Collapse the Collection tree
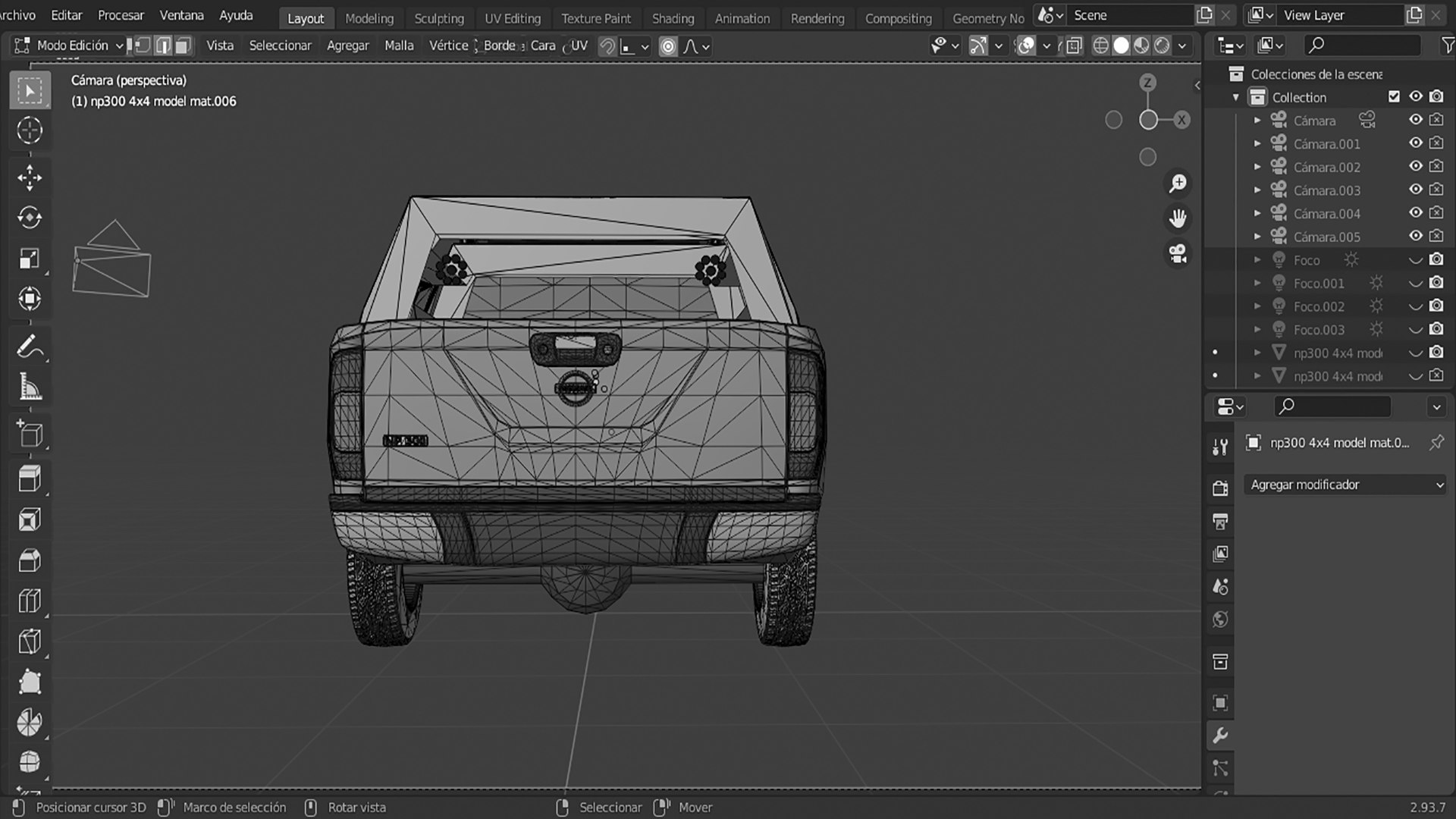This screenshot has width=1456, height=819. click(x=1236, y=97)
